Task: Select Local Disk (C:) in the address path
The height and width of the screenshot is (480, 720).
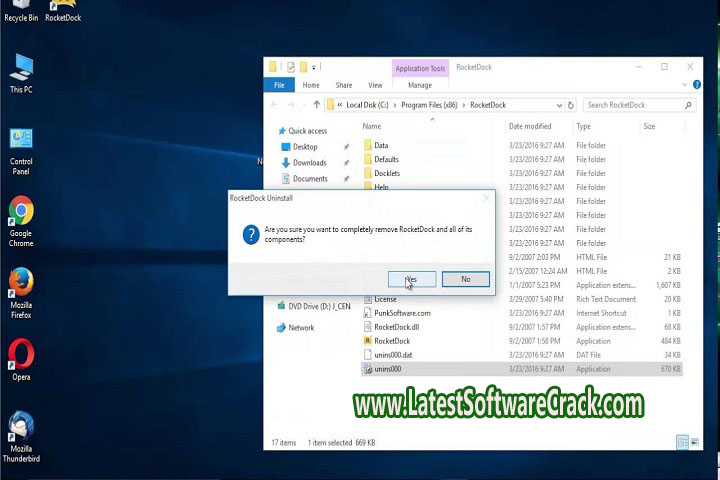Action: pos(367,105)
